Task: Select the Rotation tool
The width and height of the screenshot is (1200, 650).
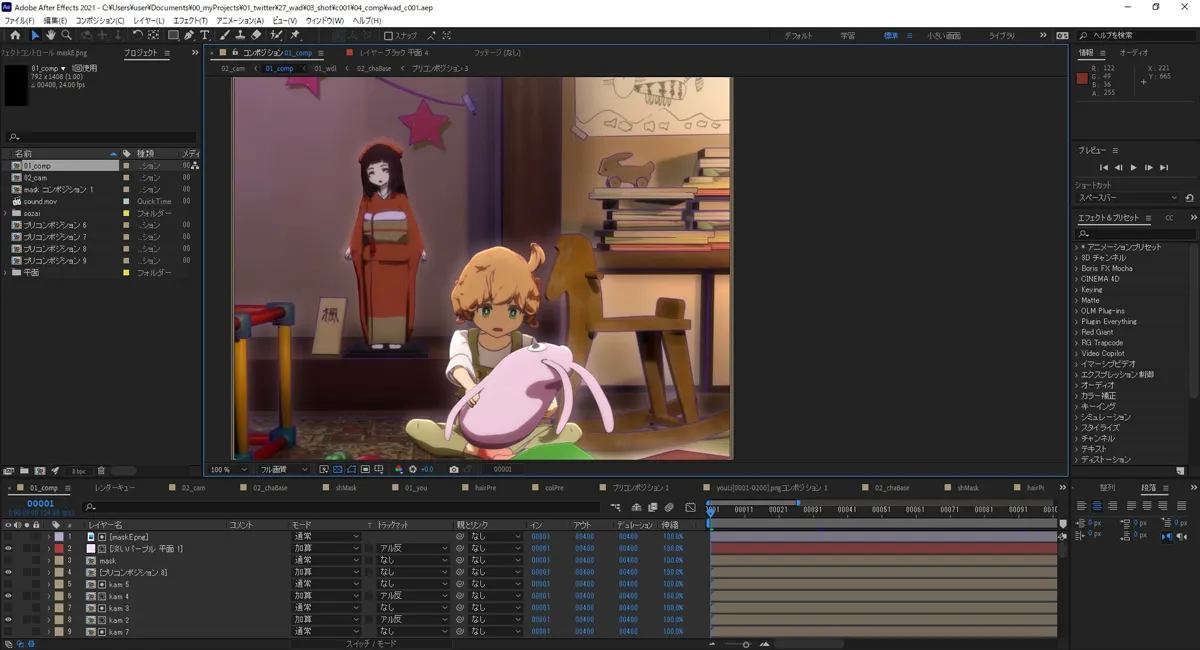Action: click(x=139, y=35)
